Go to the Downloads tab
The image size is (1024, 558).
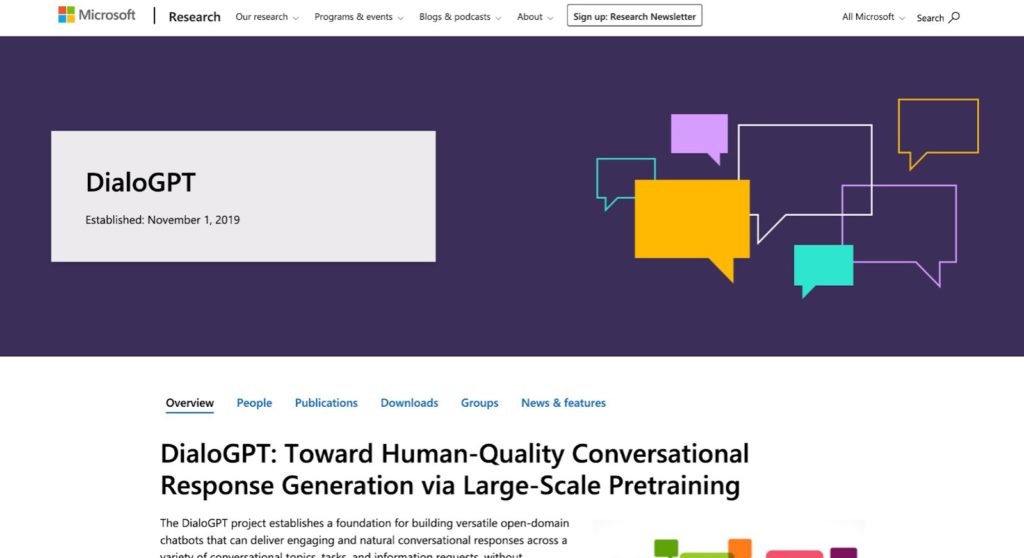409,403
